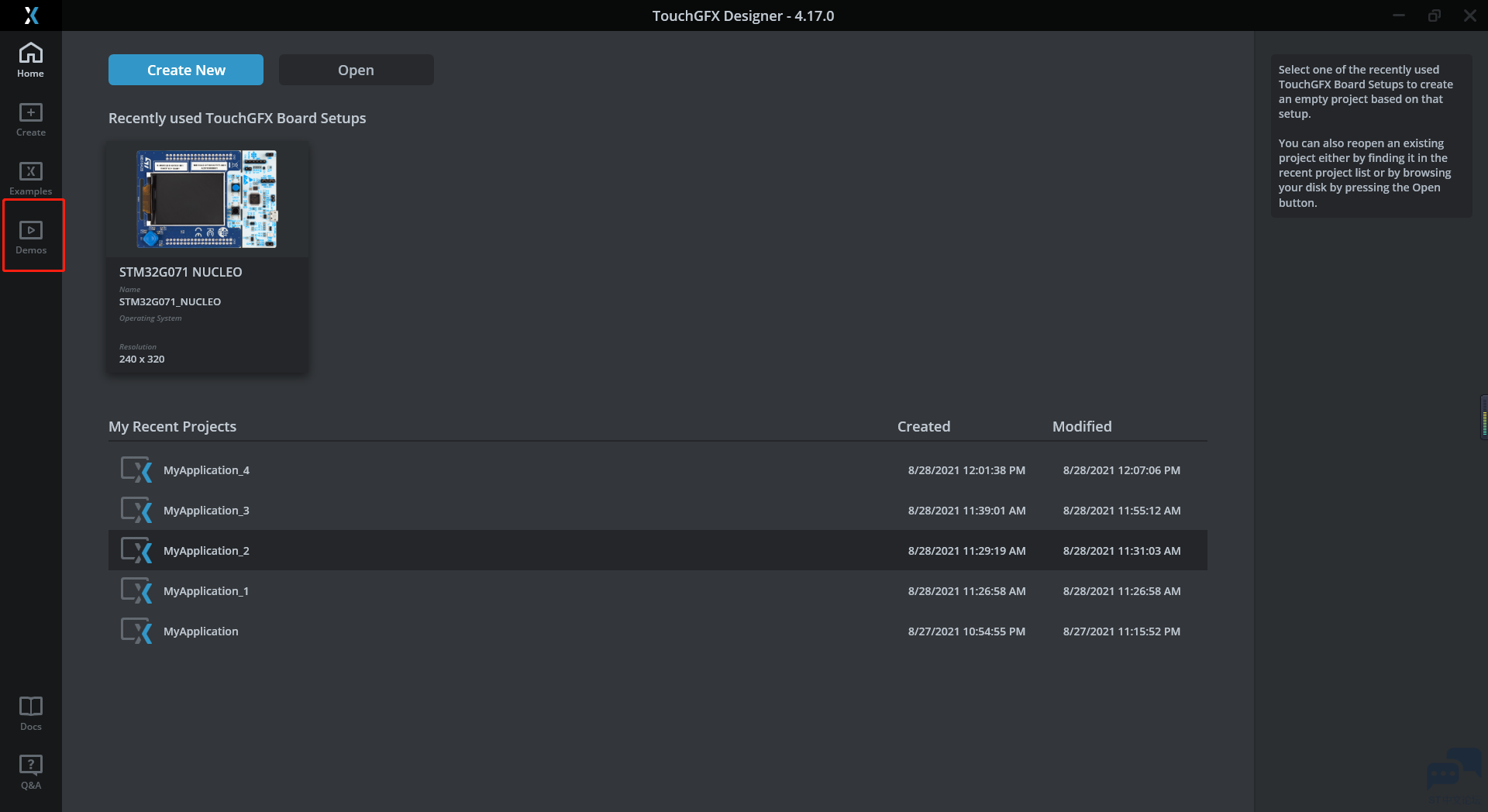The height and width of the screenshot is (812, 1488).
Task: Select the STM32G071 NUCLEO board image
Action: tap(207, 199)
